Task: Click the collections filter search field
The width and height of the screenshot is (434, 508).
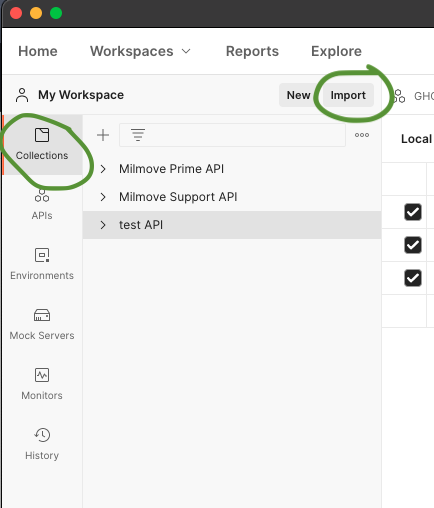Action: (x=232, y=135)
